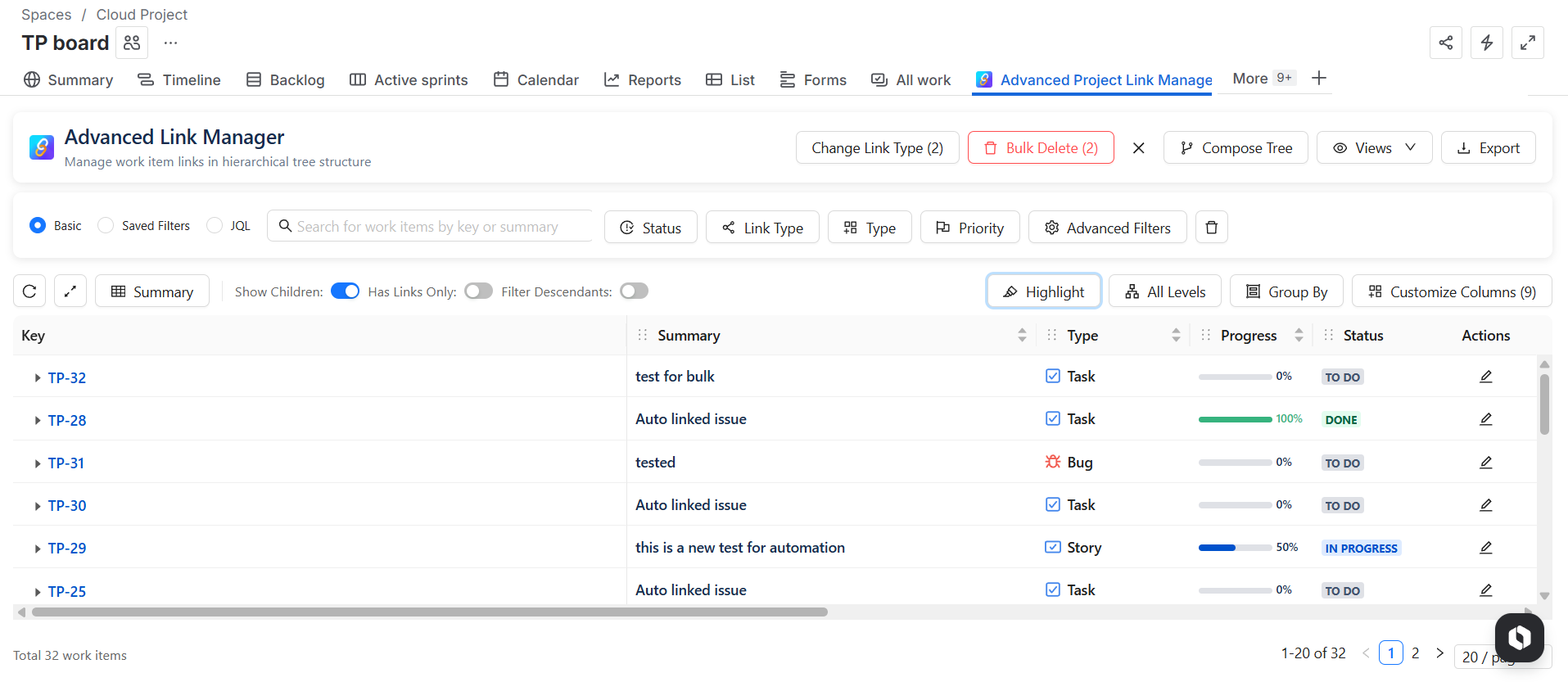Click the edit pencil for TP-28
The image size is (1568, 682).
click(x=1485, y=419)
